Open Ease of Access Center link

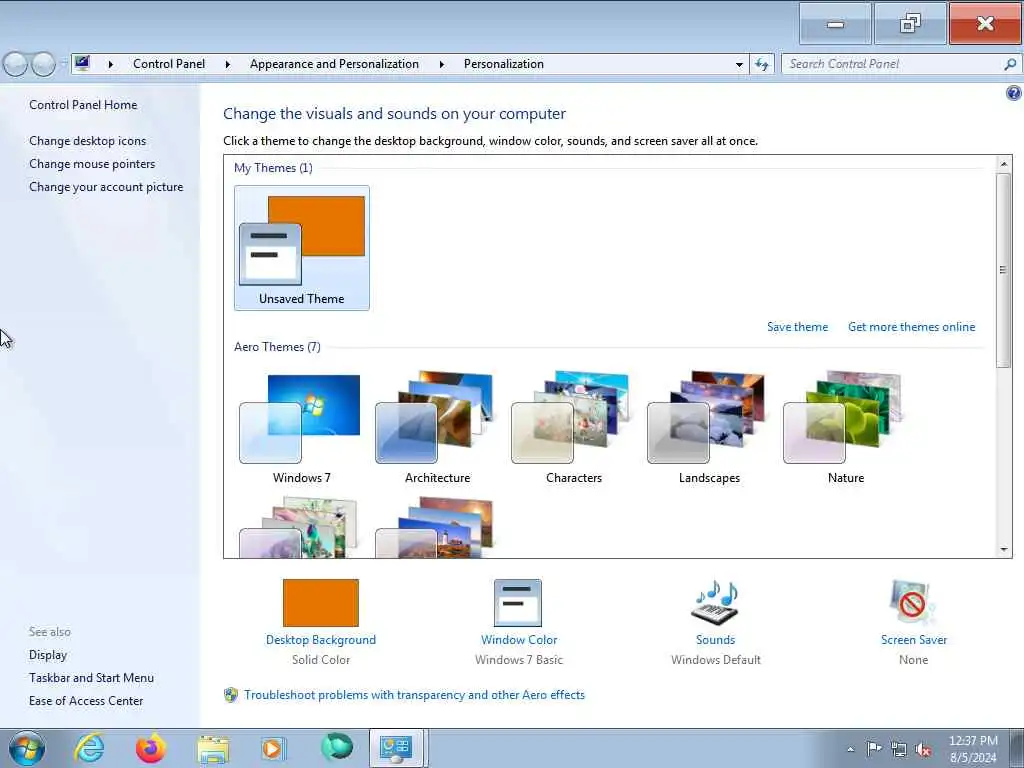(x=86, y=701)
